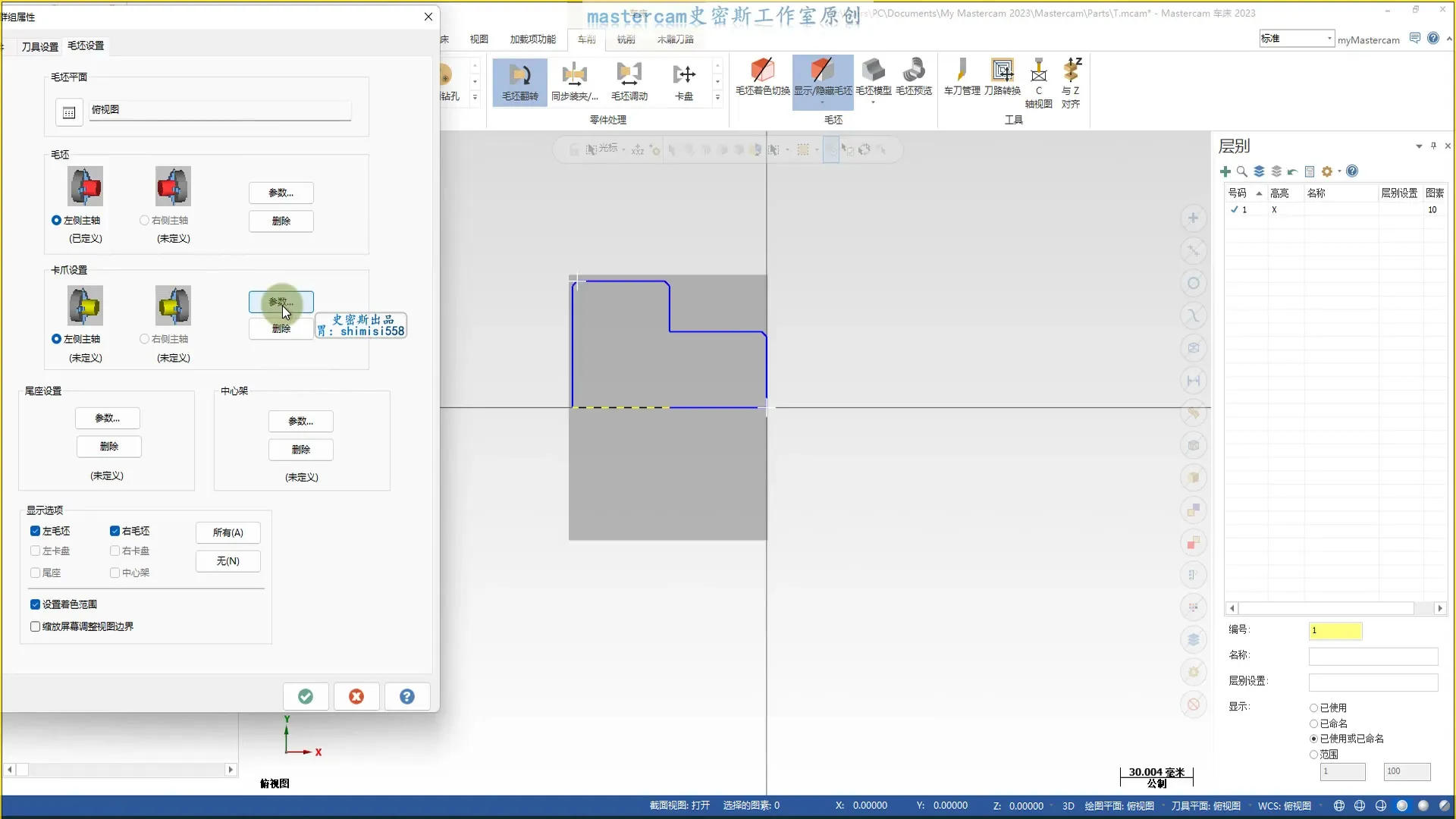The image size is (1456, 819).
Task: Uncheck the 左毛坯 display checkbox
Action: 35,531
